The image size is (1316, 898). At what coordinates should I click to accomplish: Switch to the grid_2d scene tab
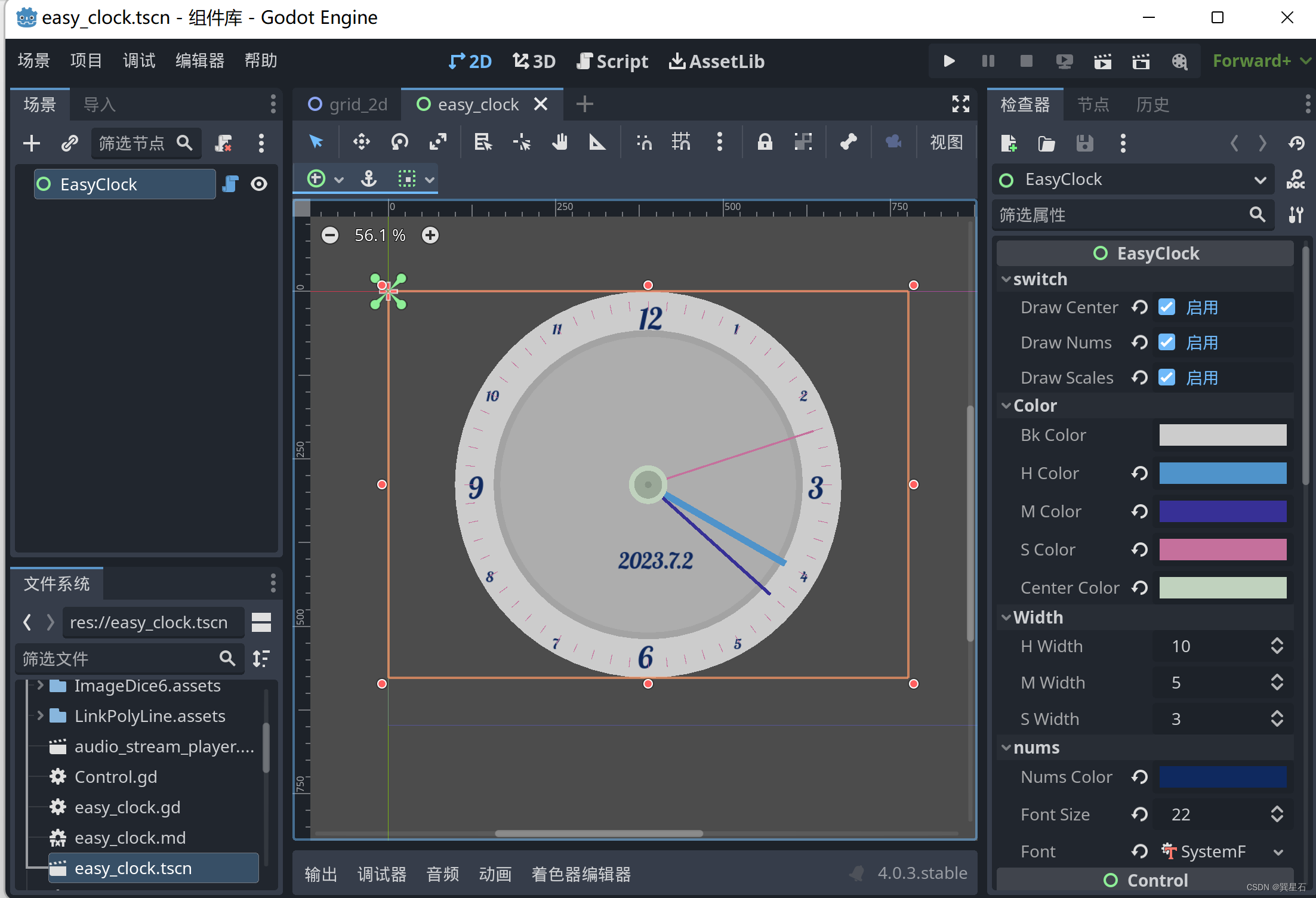[x=348, y=104]
